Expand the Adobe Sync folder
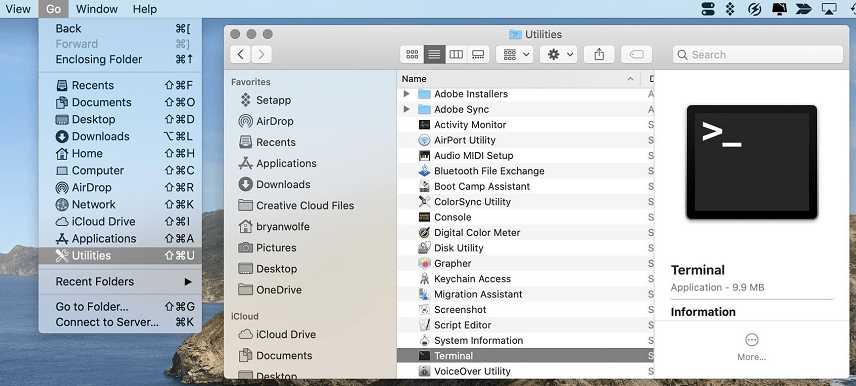The height and width of the screenshot is (386, 856). click(406, 109)
